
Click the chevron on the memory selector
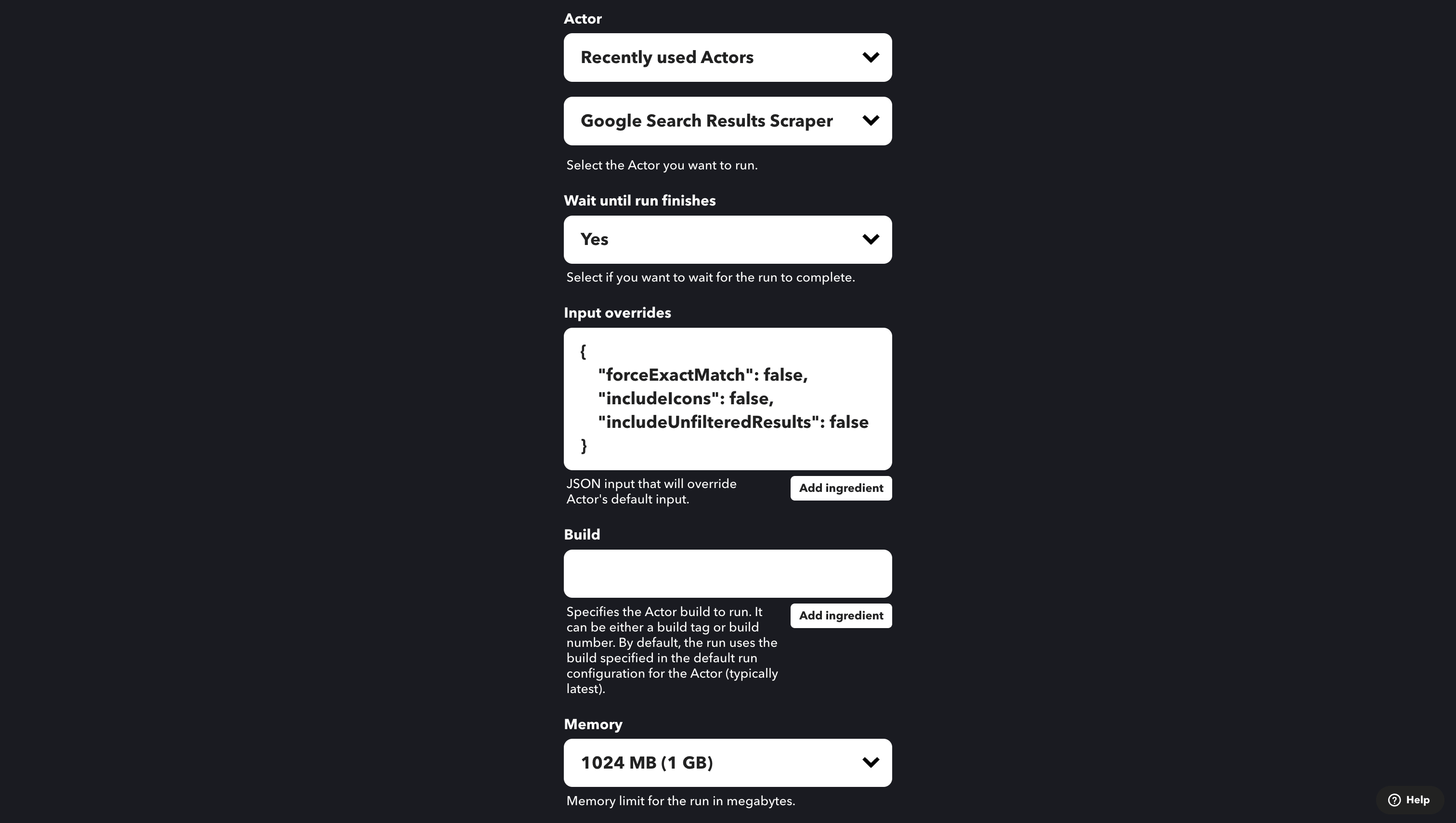pos(871,762)
